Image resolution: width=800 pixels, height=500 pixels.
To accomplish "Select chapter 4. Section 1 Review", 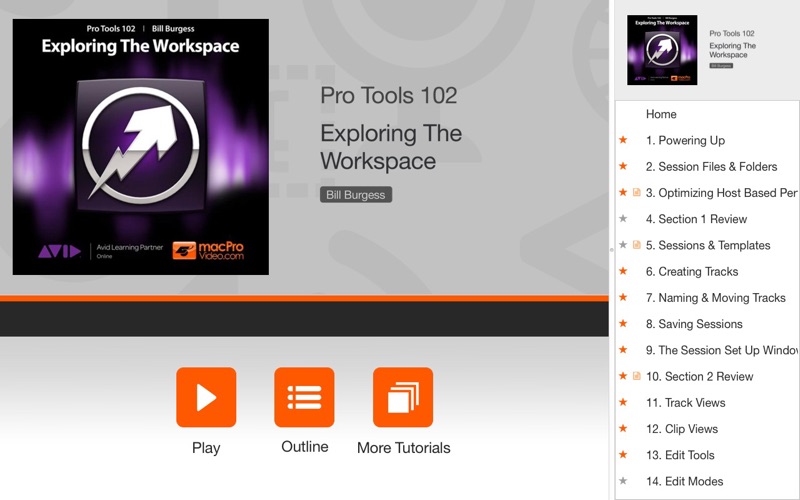I will [x=696, y=219].
